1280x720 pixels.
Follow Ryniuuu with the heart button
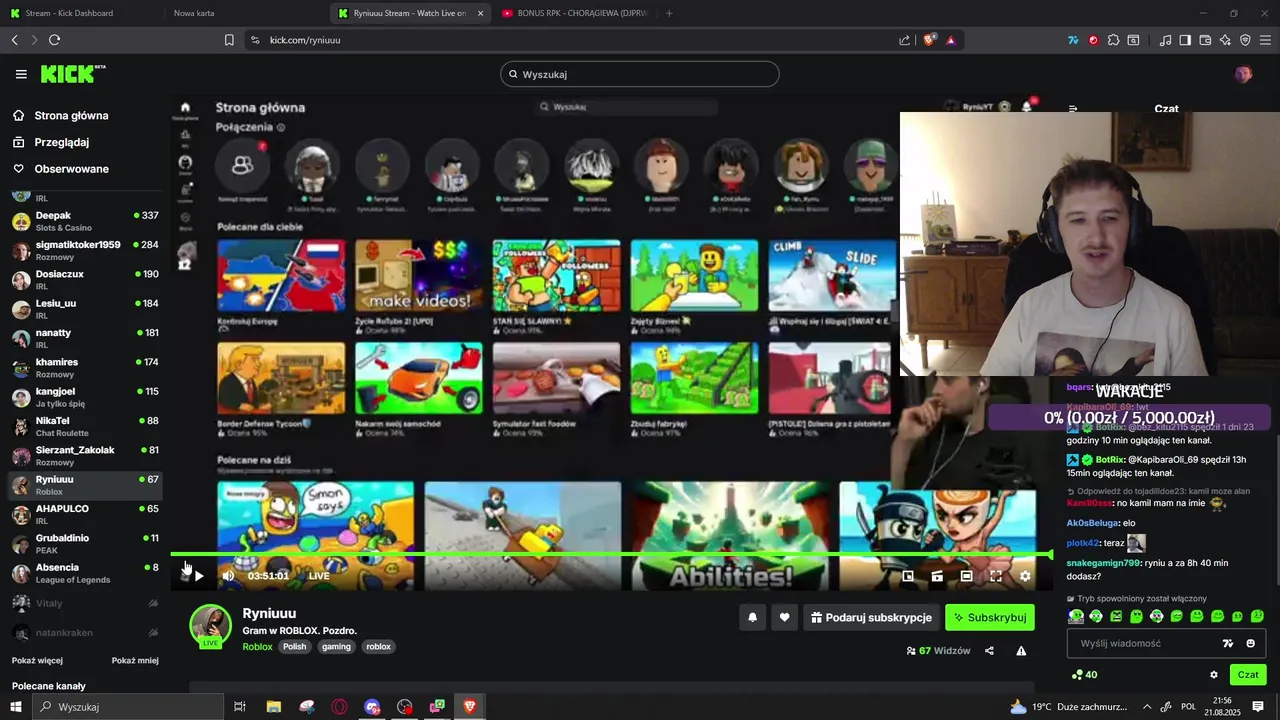point(784,618)
